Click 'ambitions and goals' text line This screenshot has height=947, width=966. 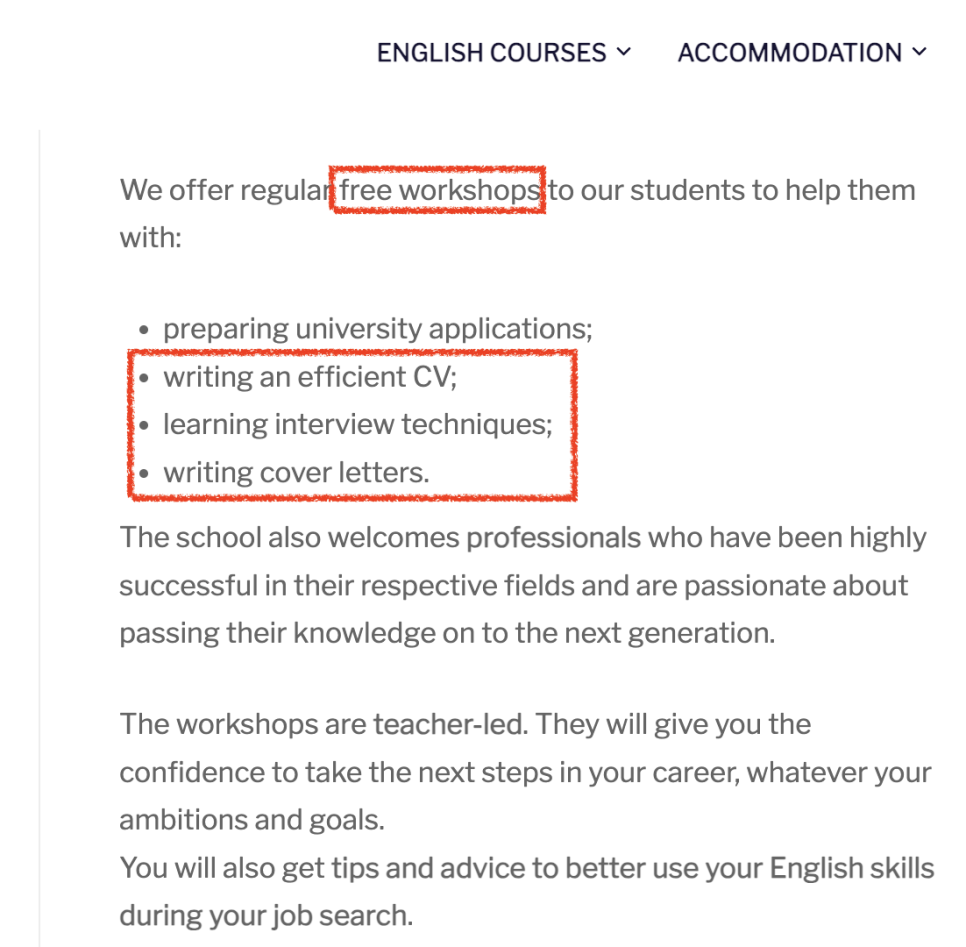[252, 820]
